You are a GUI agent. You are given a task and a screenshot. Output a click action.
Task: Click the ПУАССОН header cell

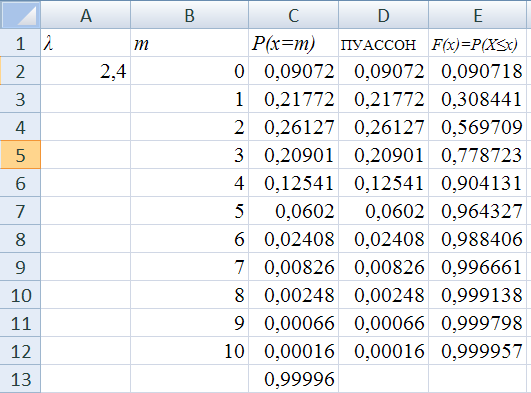click(384, 43)
